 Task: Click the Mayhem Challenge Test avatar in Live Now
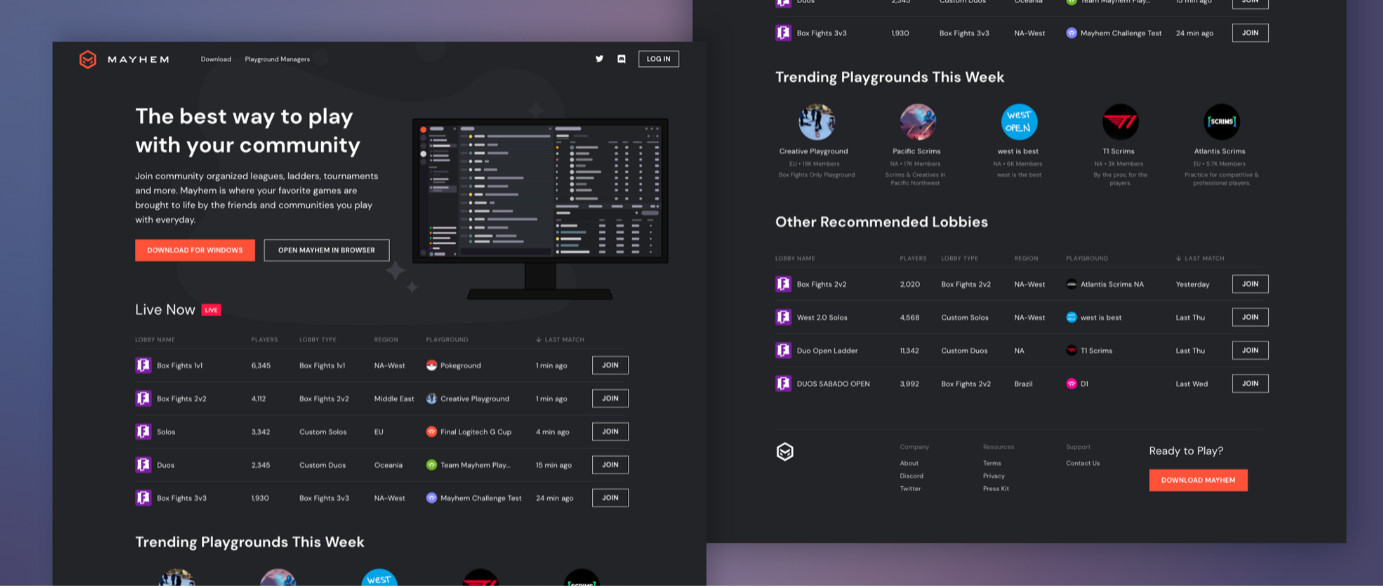click(x=432, y=498)
